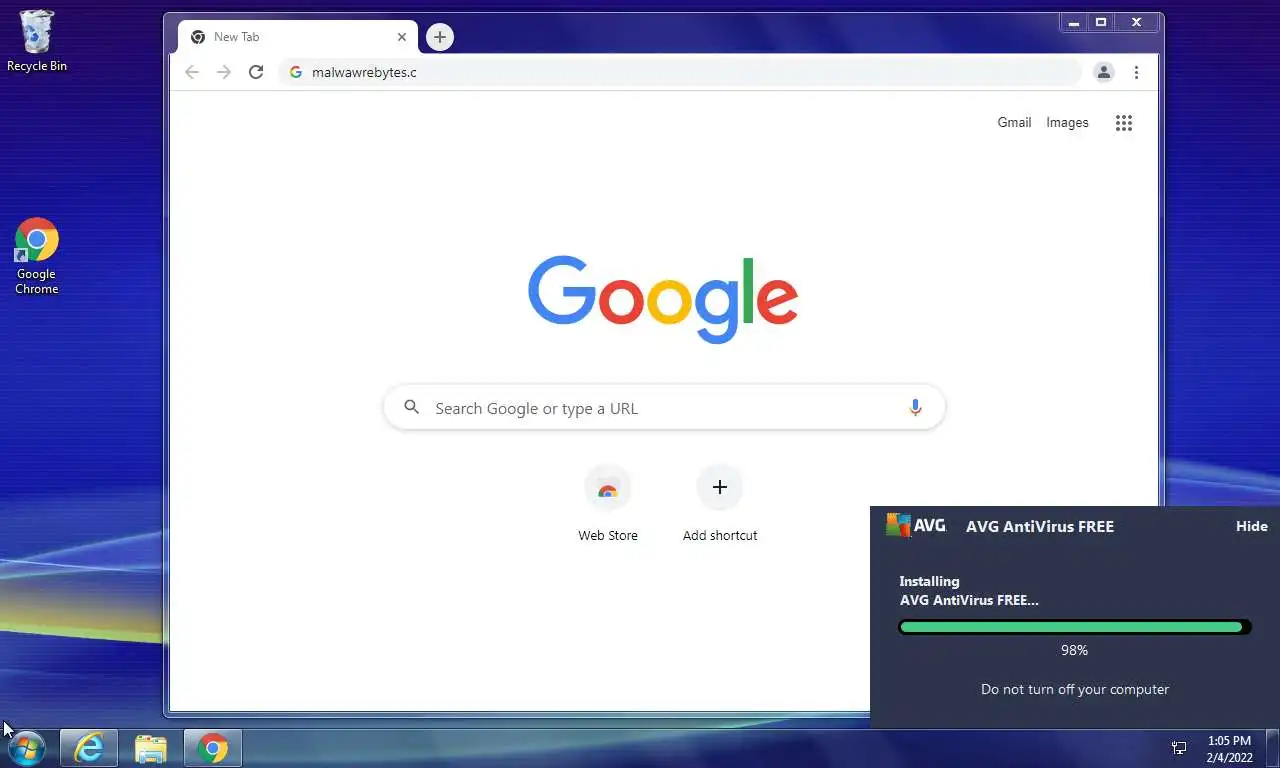Select the Recycle Bin desktop icon
Screen dimensions: 1280x768
(x=37, y=42)
